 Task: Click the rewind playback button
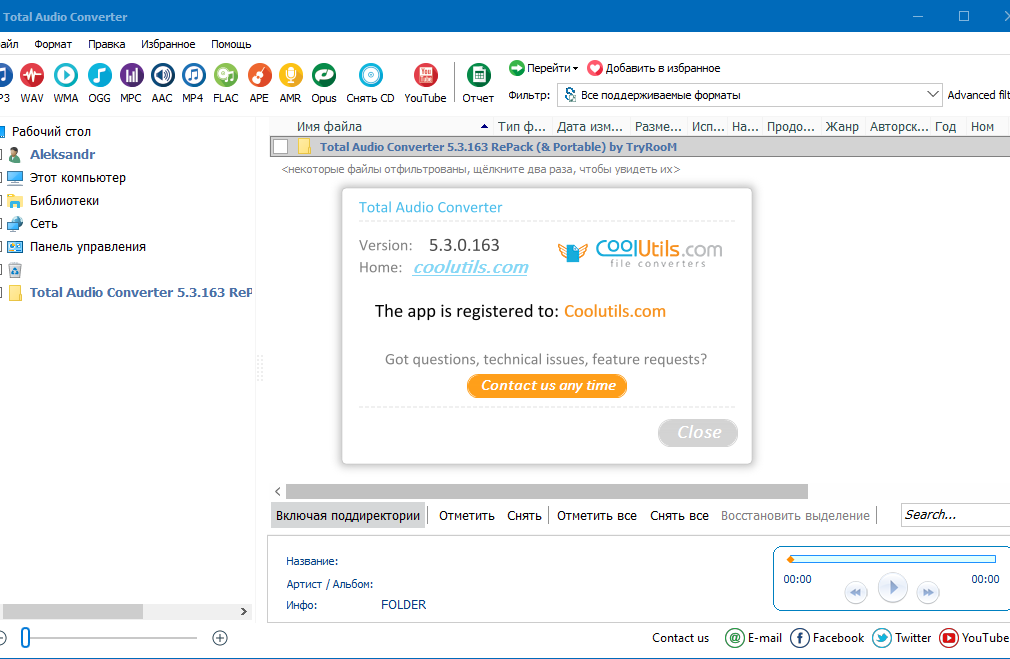(x=855, y=592)
